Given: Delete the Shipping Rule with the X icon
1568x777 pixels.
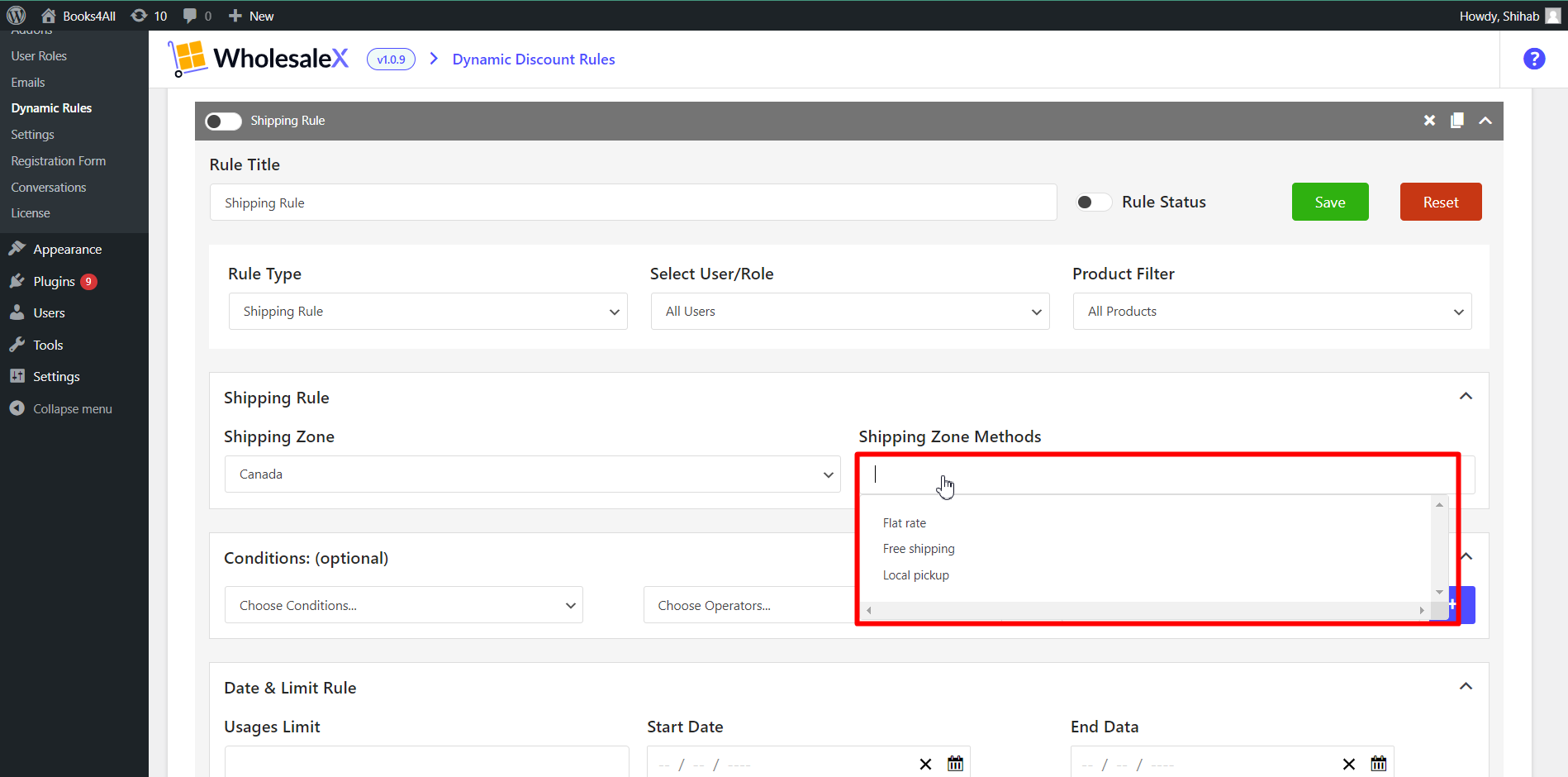Looking at the screenshot, I should pyautogui.click(x=1429, y=121).
